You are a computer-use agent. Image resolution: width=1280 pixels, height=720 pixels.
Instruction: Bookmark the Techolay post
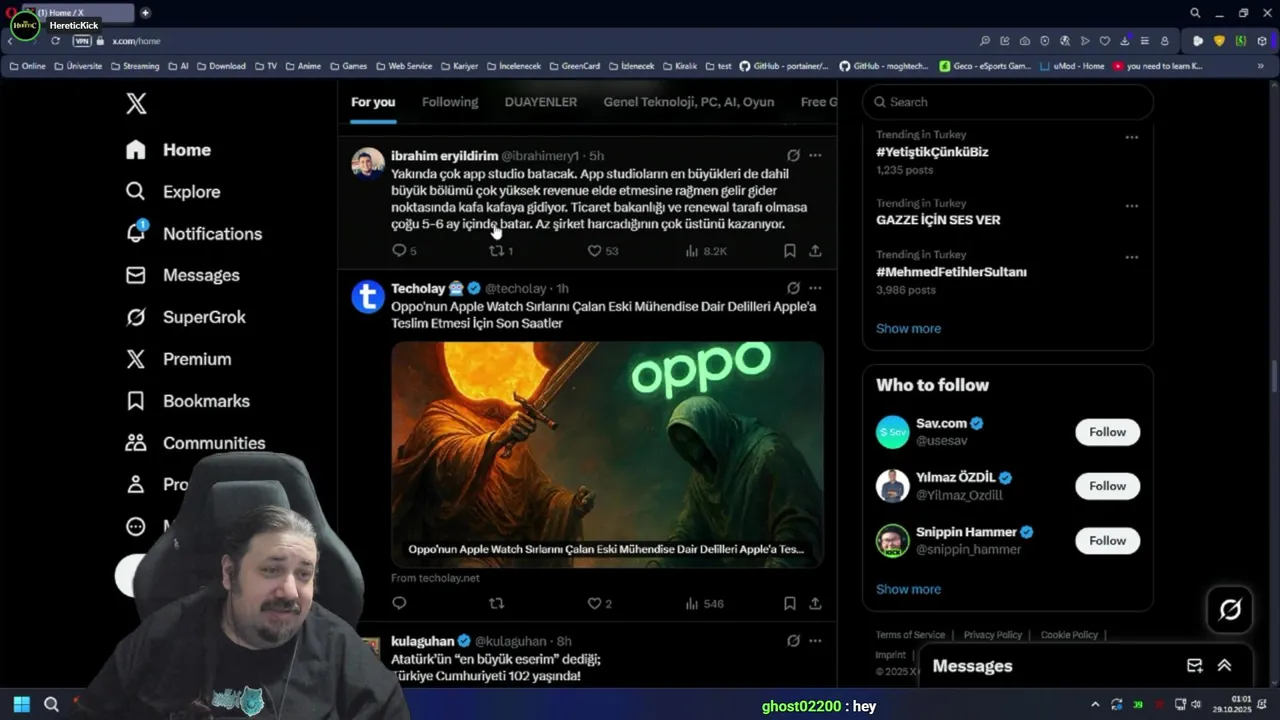tap(790, 603)
